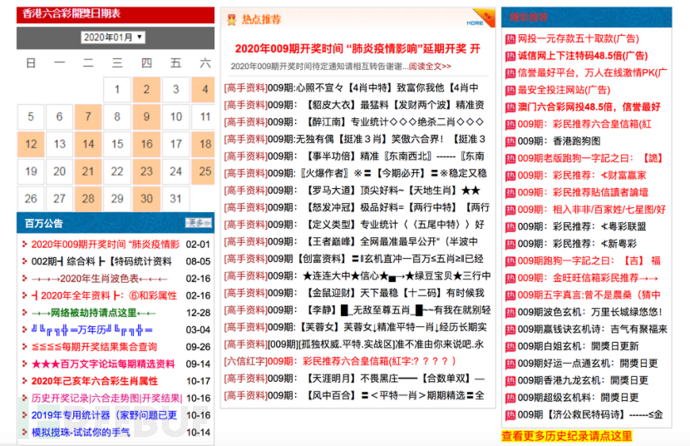This screenshot has width=690, height=446.
Task: Open the 【怒发冲冠】极品好料 post
Action: [x=357, y=208]
